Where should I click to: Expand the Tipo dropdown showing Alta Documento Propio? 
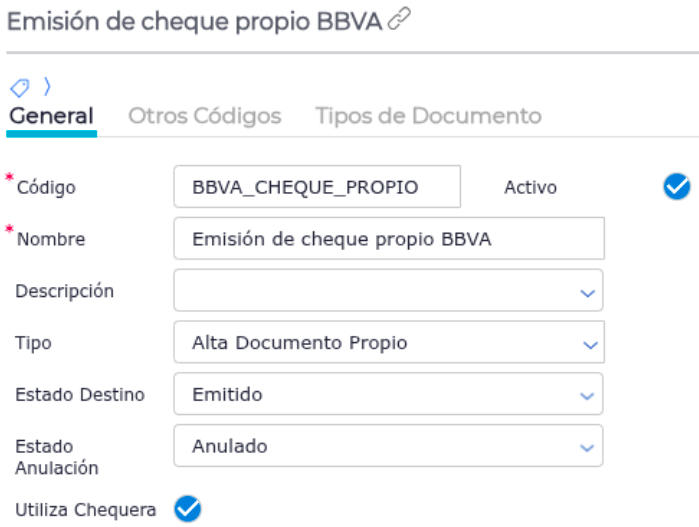point(586,344)
